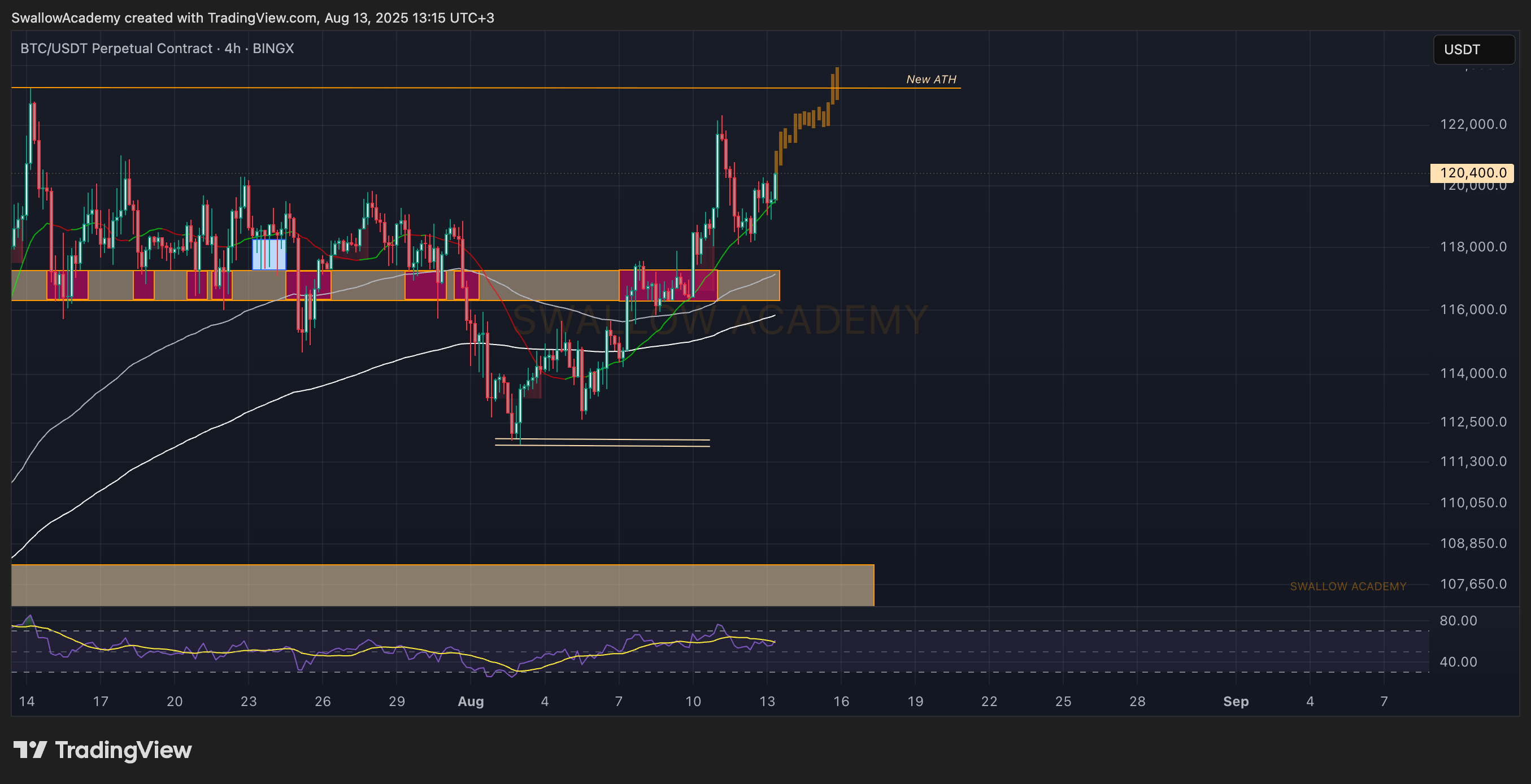Viewport: 1531px width, 784px height.
Task: Click the 29 date axis label
Action: click(x=397, y=702)
